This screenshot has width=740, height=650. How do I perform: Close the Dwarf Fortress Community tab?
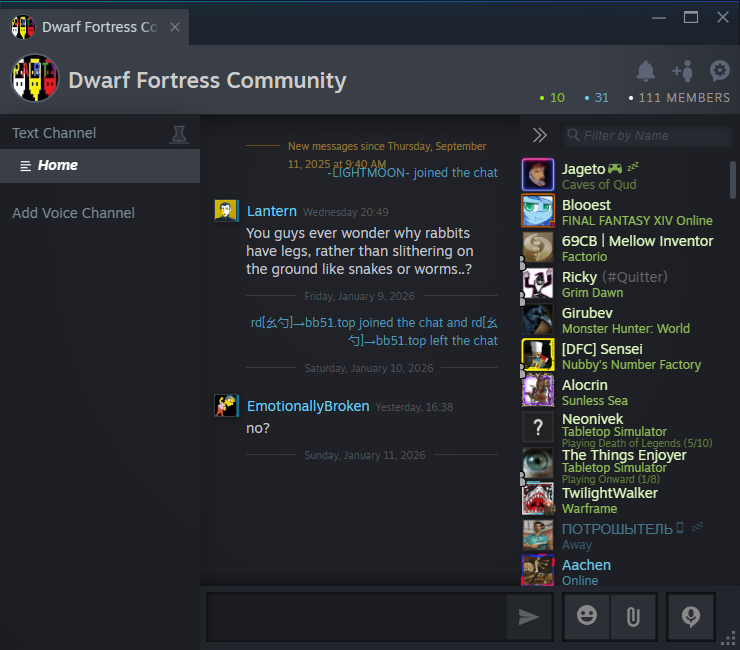coord(175,27)
